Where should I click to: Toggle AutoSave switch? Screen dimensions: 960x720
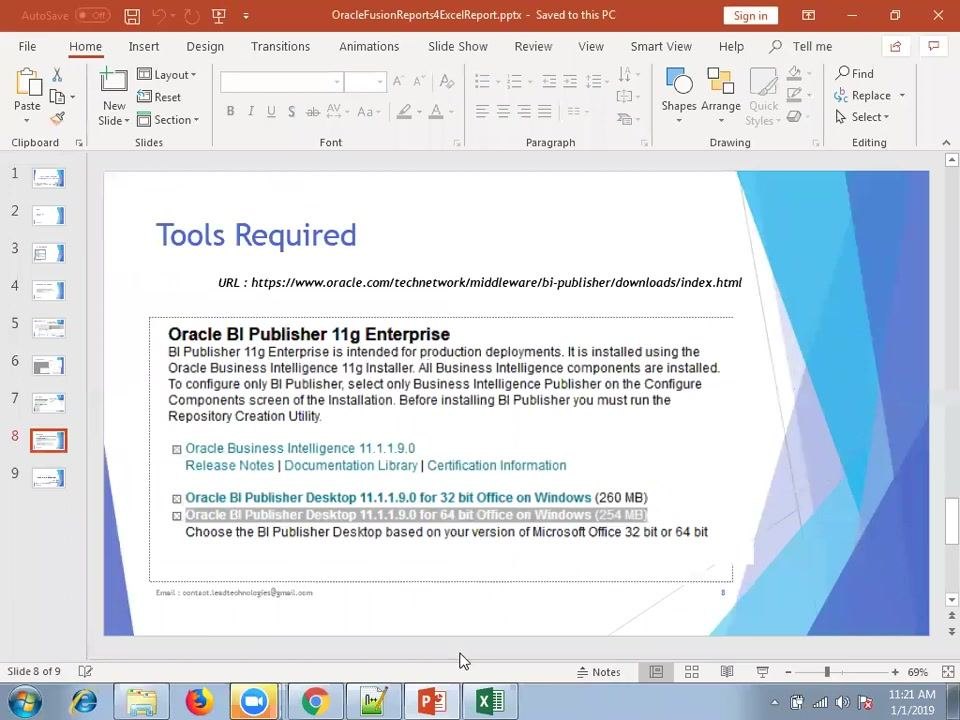coord(92,15)
